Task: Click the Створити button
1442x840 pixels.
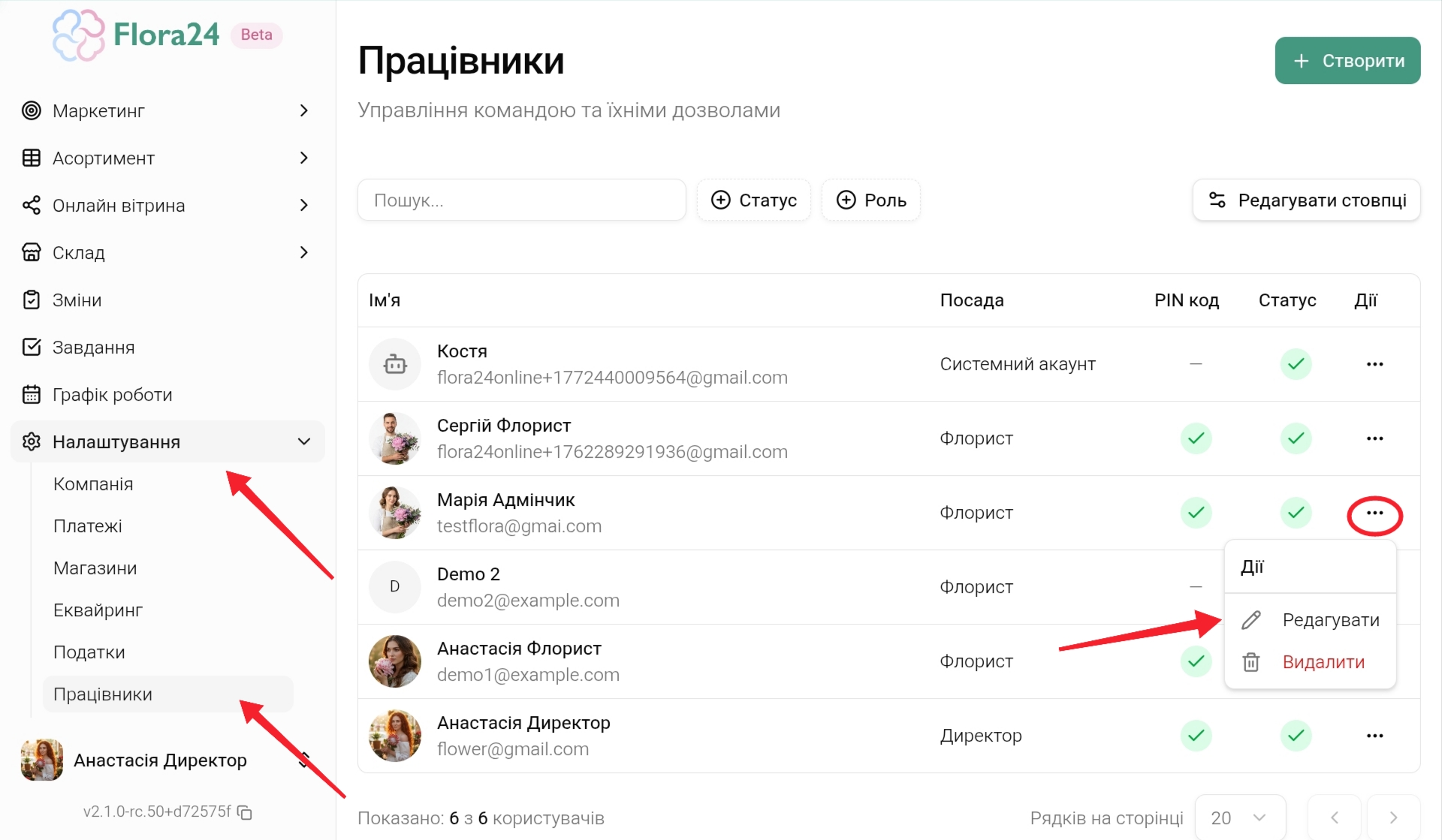Action: pos(1347,61)
